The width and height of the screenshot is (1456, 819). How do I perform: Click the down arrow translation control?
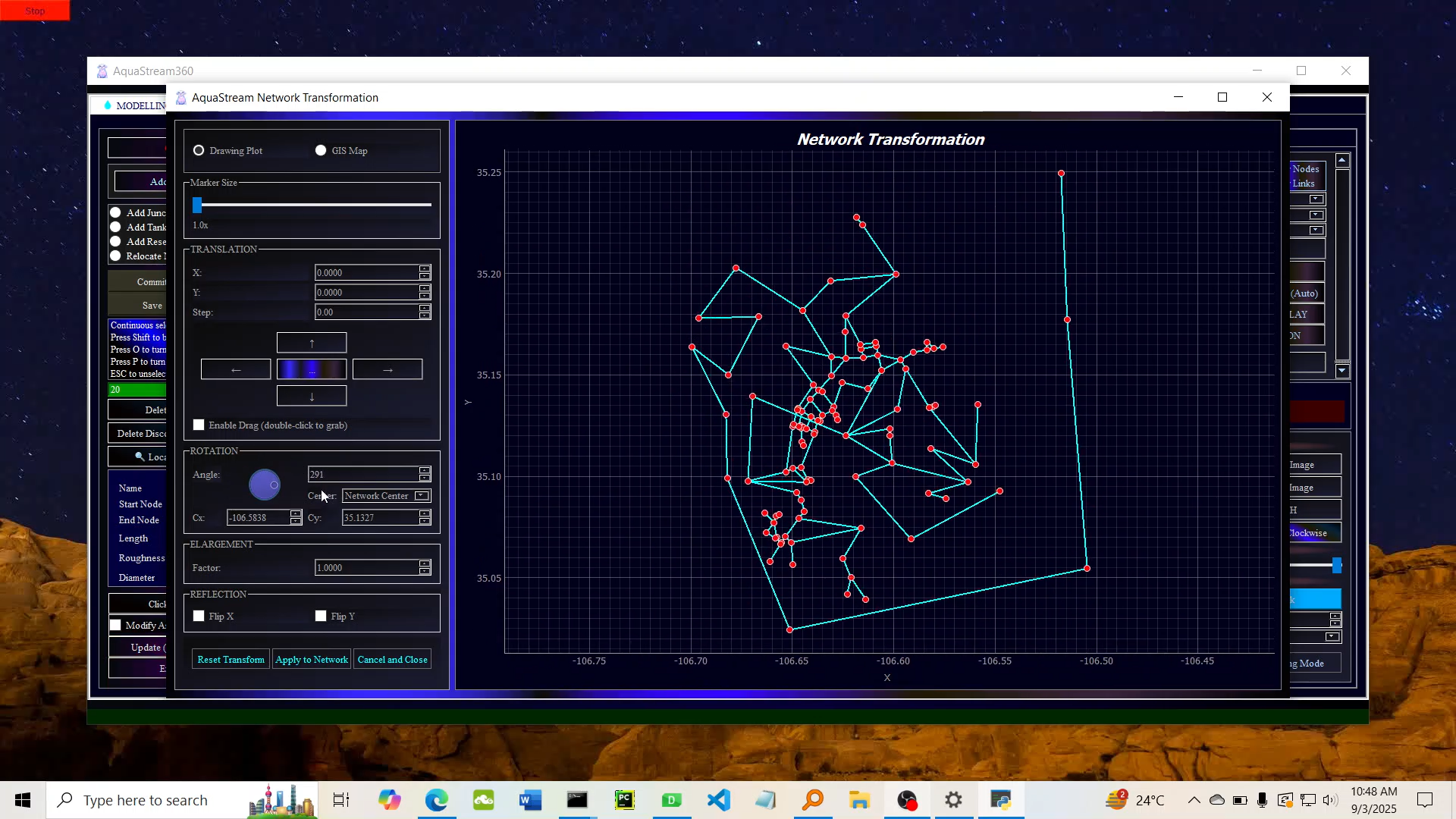312,395
